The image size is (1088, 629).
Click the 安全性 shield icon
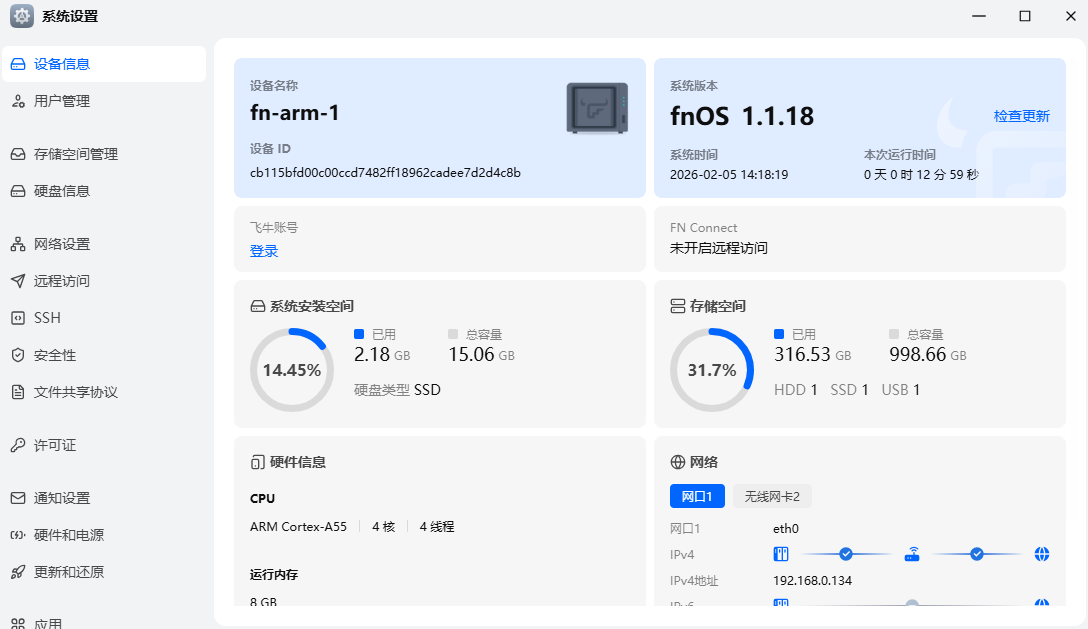pos(18,355)
